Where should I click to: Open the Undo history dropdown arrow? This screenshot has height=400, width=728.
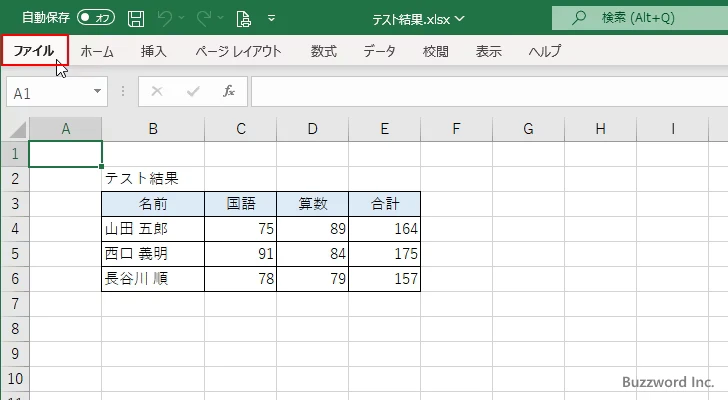tap(183, 18)
